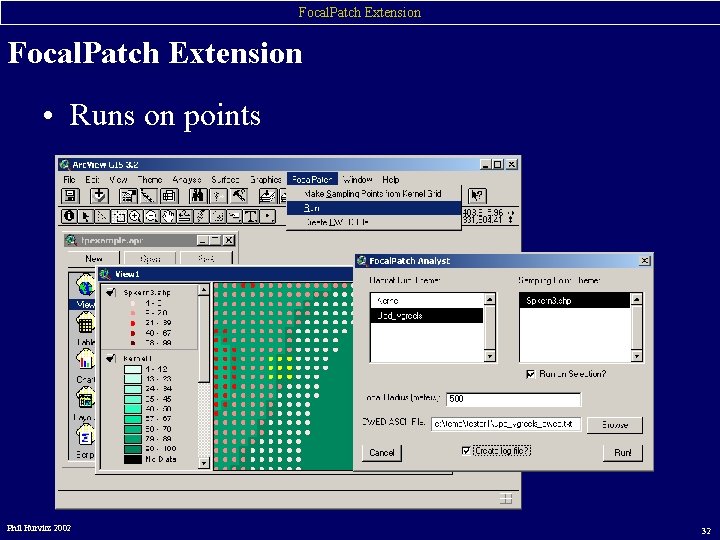This screenshot has width=720, height=540.
Task: Select the Hot Link lightning tool
Action: click(x=201, y=216)
